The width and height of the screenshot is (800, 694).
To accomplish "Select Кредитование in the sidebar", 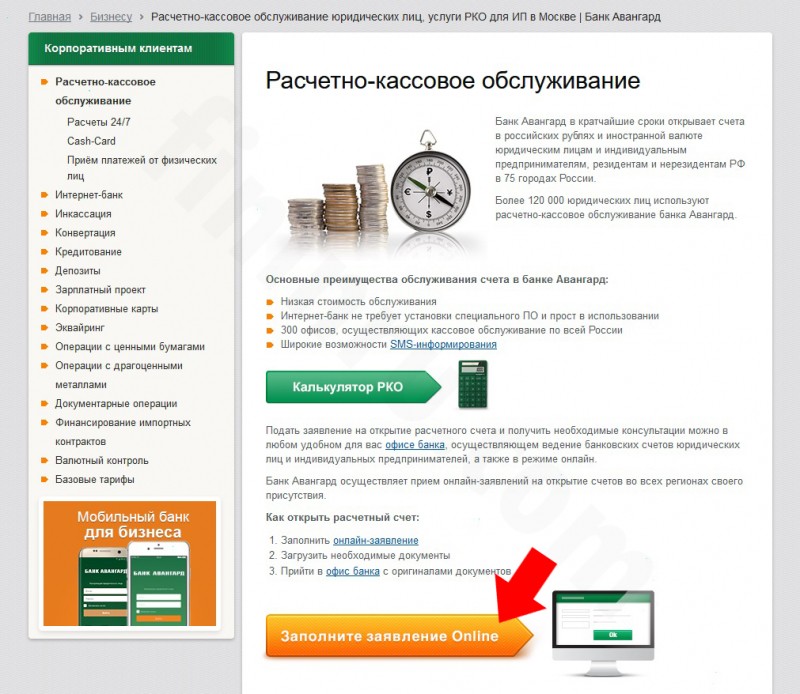I will [x=88, y=252].
